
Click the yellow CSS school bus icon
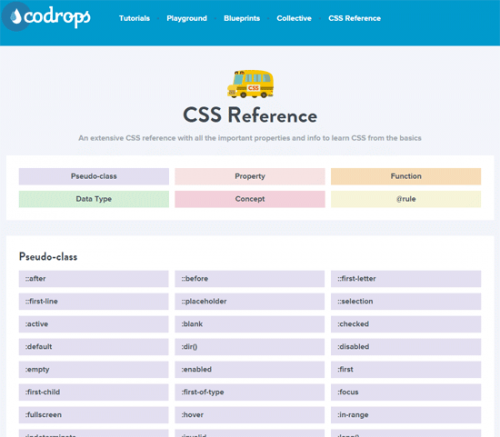(250, 84)
